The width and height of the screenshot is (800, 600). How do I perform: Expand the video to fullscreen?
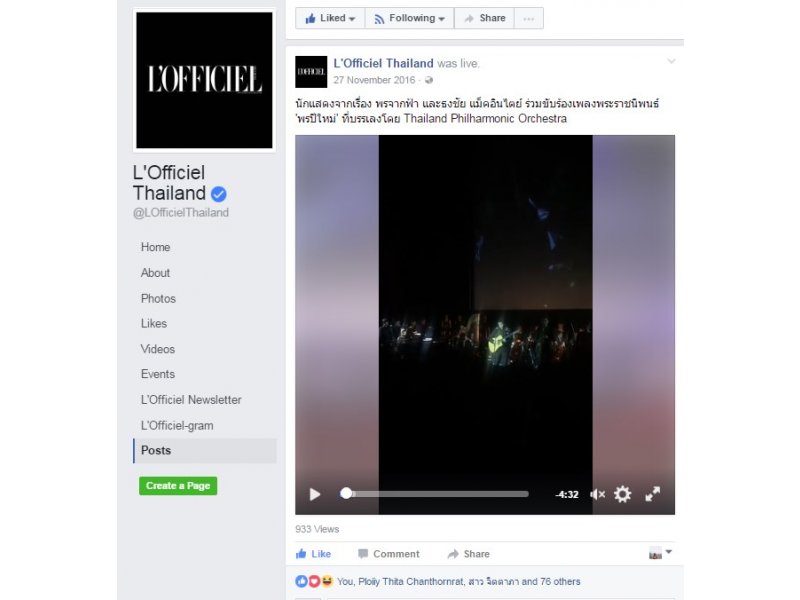pyautogui.click(x=653, y=494)
